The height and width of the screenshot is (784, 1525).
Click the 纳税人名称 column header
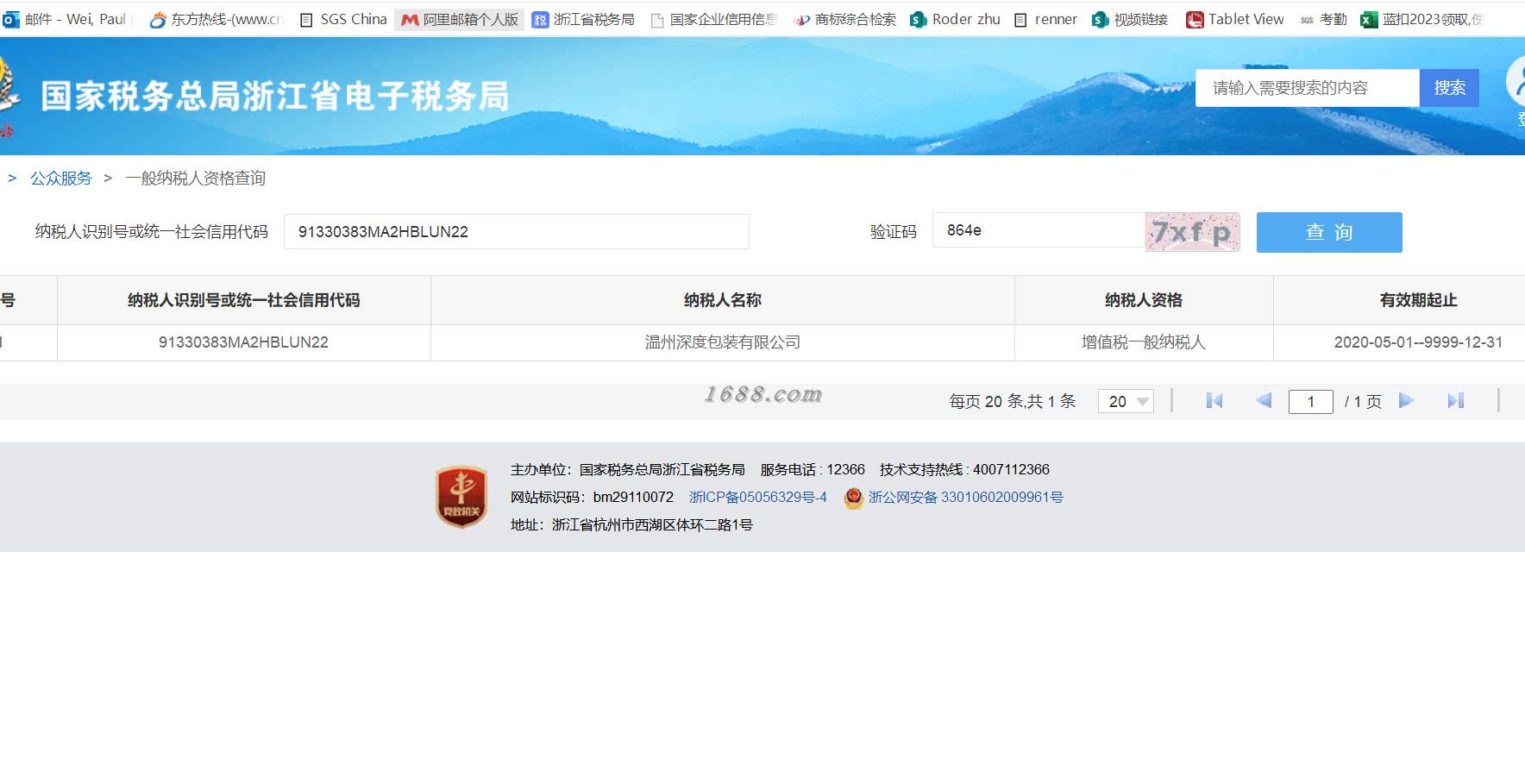723,300
